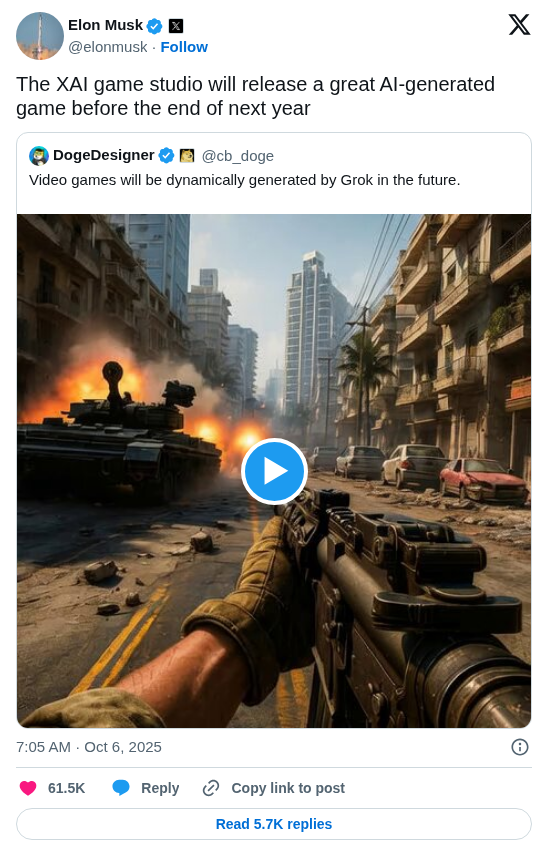Open the @cb_doge handle
Screen dimensions: 548x856
point(237,156)
